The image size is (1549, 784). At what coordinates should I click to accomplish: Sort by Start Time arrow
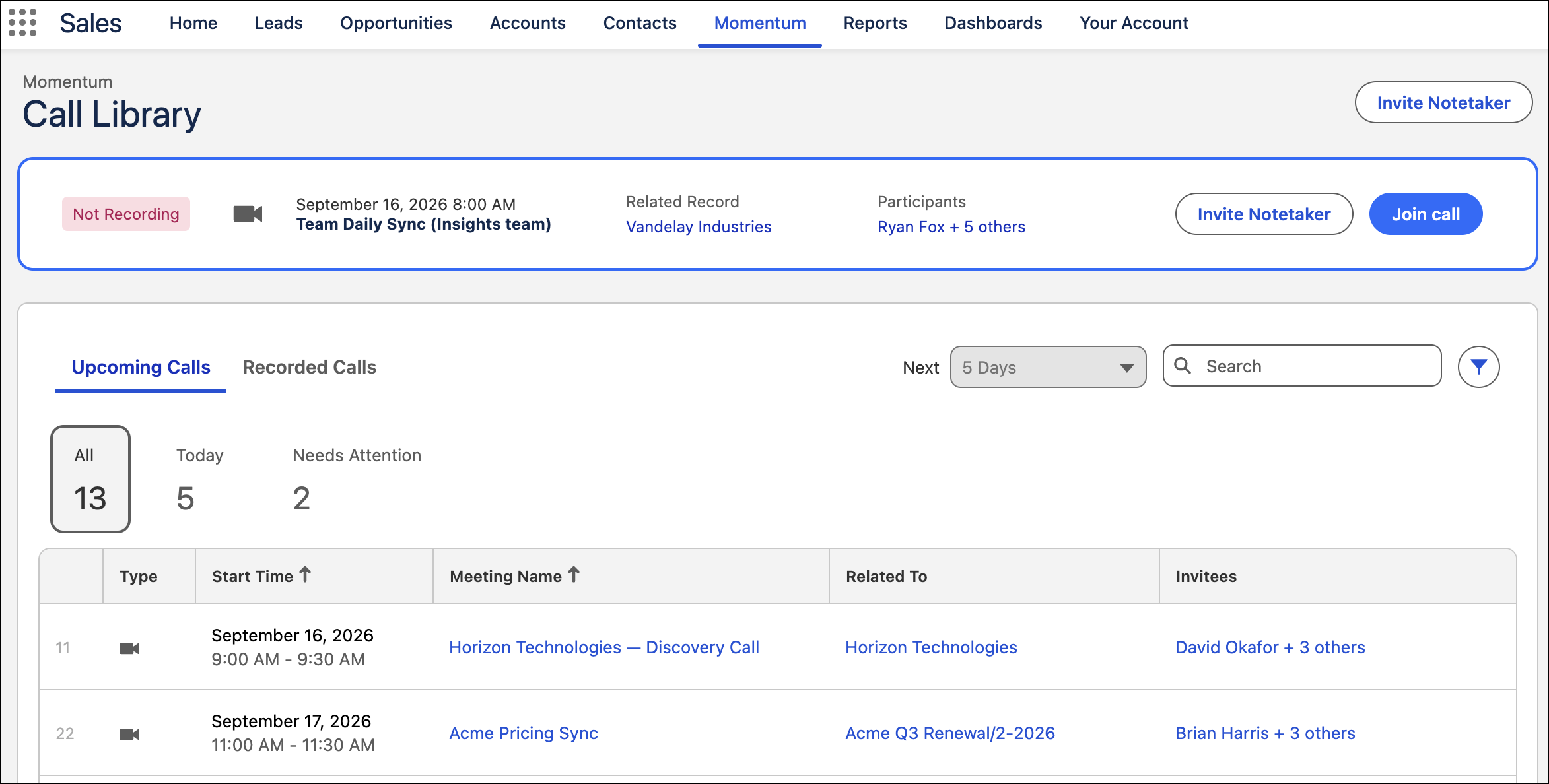coord(305,575)
